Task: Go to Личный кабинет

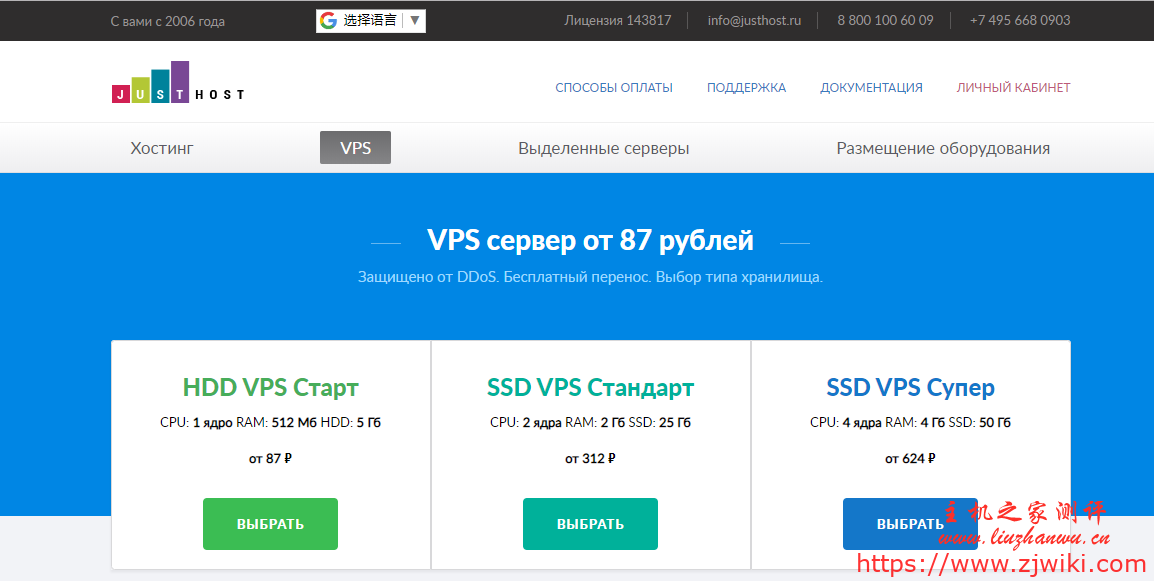Action: (1013, 87)
